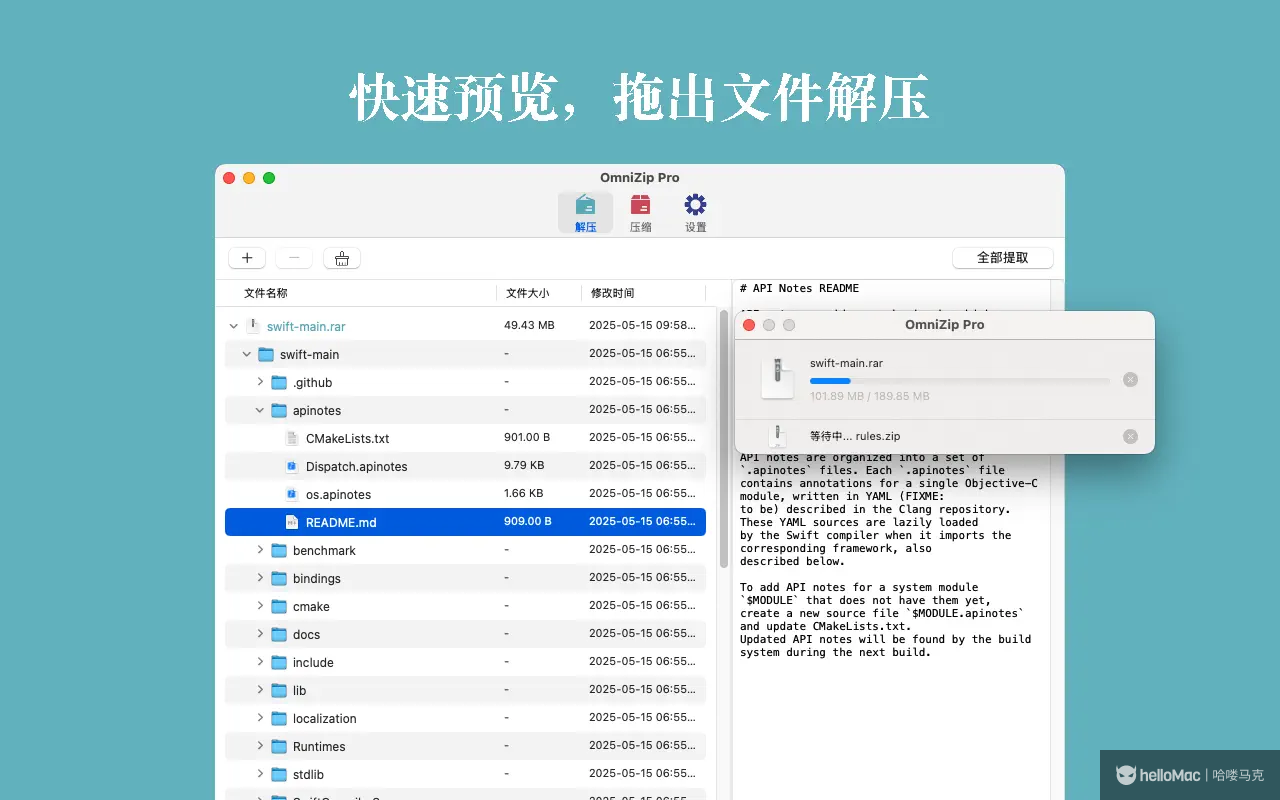
Task: Click the CMakeLists.txt file icon
Action: [x=292, y=438]
